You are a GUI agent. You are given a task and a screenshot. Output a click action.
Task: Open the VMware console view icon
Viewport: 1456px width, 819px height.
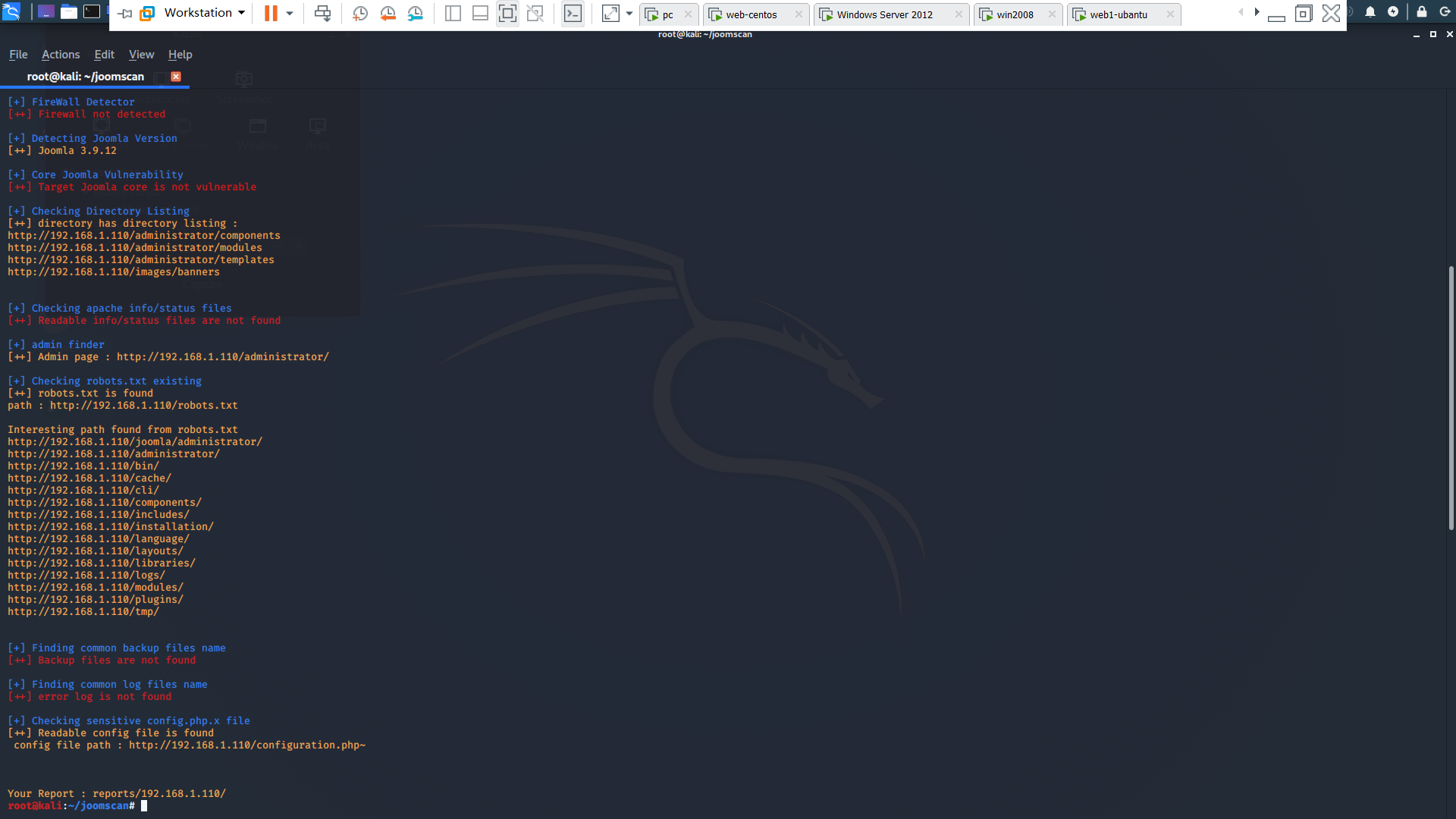(573, 13)
